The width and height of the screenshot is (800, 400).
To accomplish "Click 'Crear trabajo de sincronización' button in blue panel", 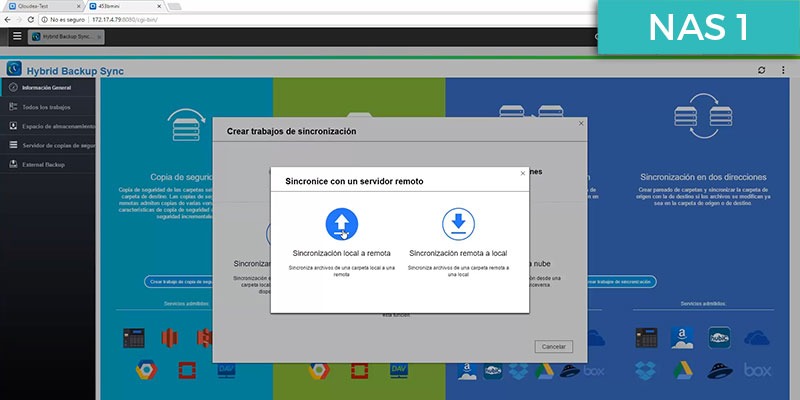I will [621, 282].
